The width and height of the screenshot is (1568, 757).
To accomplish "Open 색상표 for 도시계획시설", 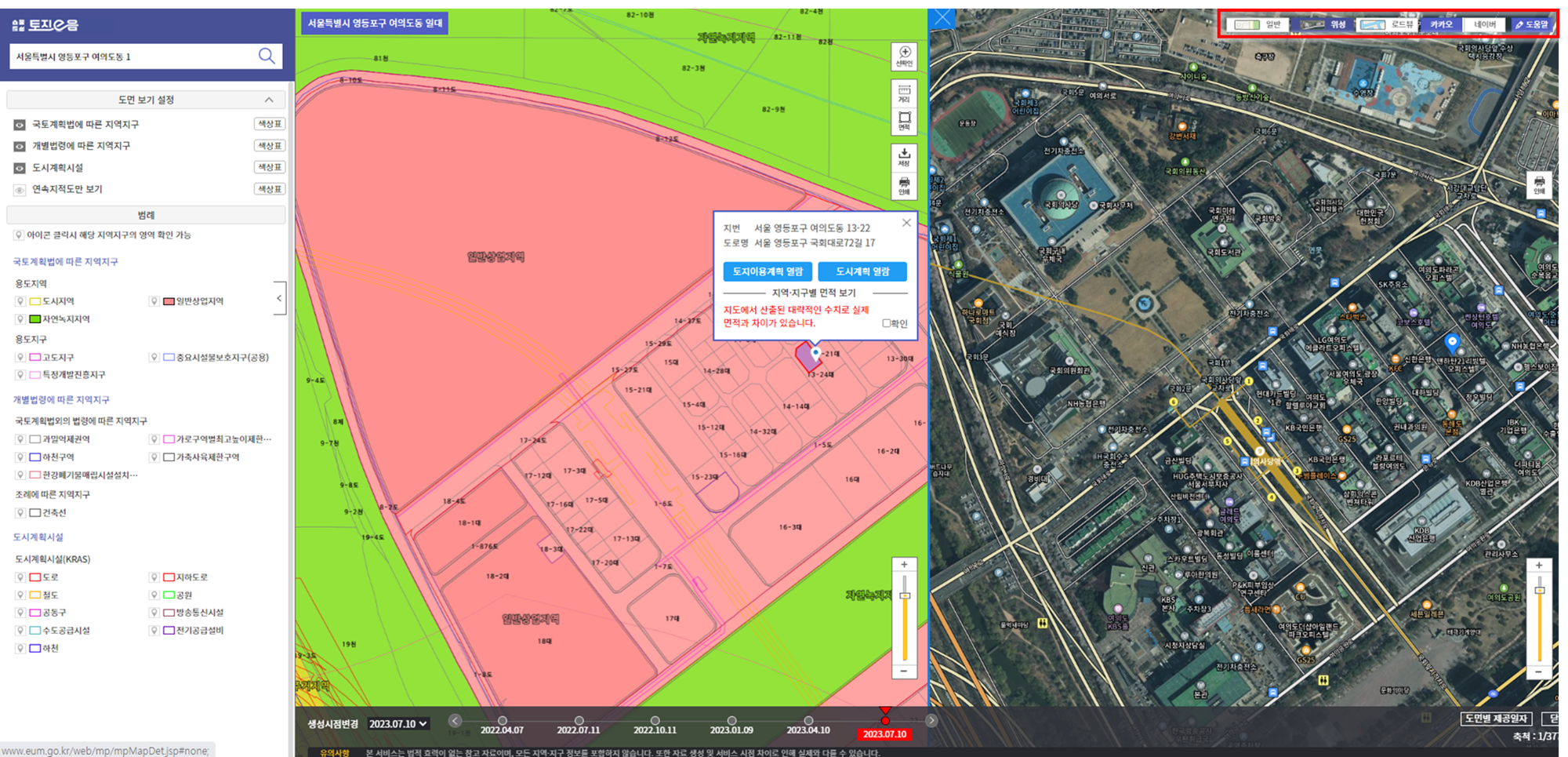I will point(270,167).
